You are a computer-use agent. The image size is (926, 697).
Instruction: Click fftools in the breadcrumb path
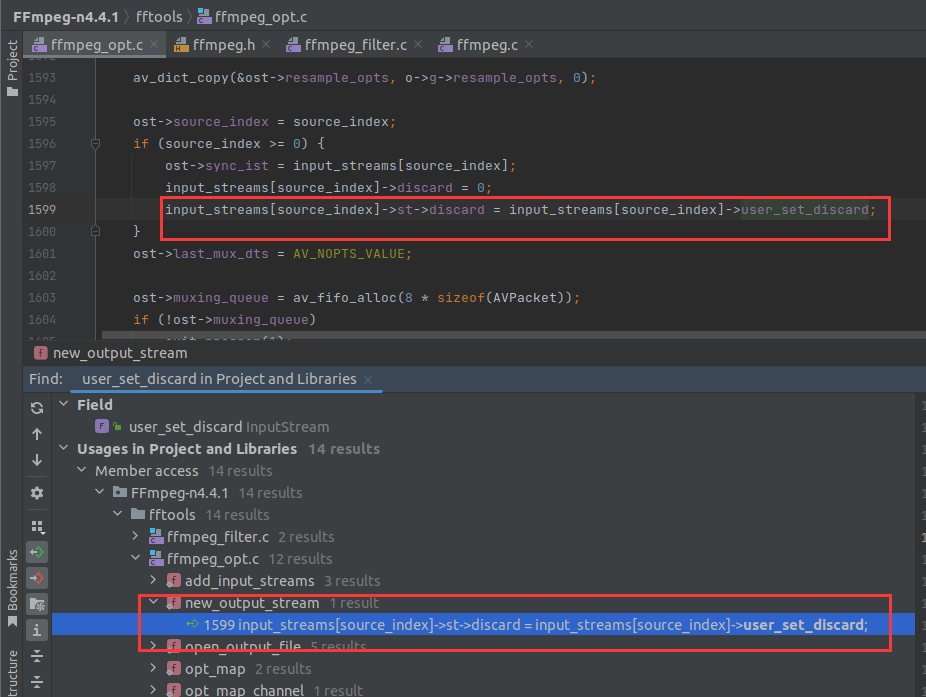click(x=161, y=15)
